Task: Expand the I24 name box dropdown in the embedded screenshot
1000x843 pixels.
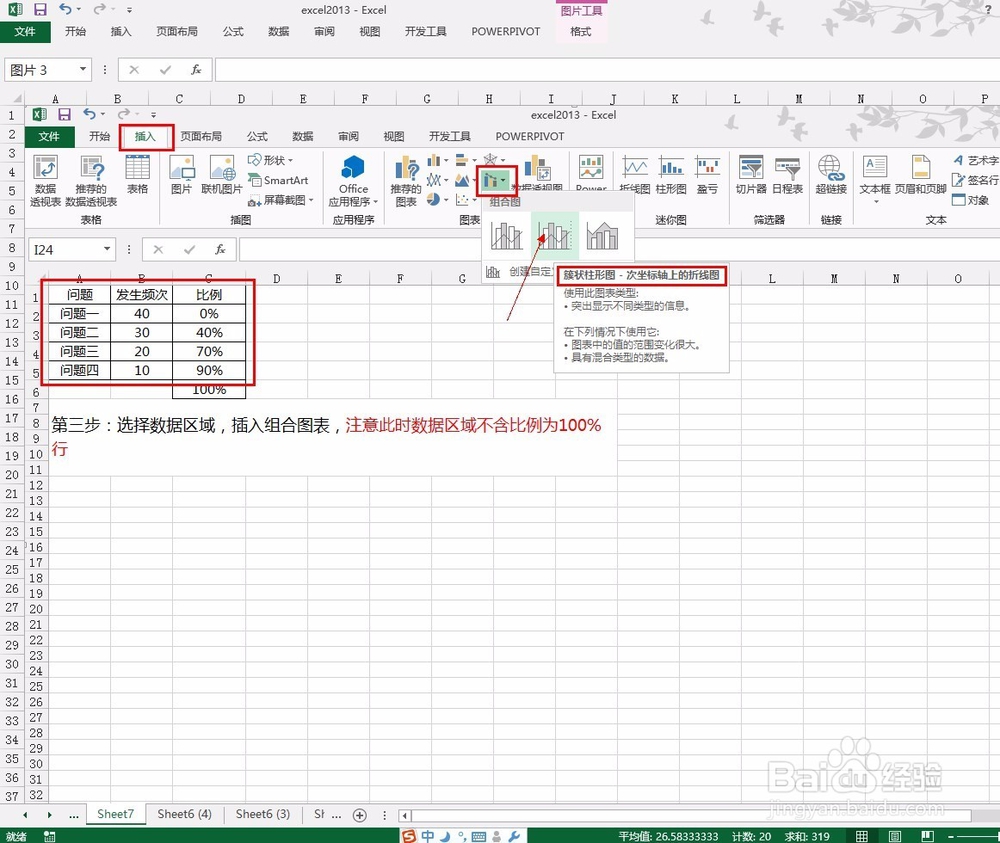Action: click(107, 249)
